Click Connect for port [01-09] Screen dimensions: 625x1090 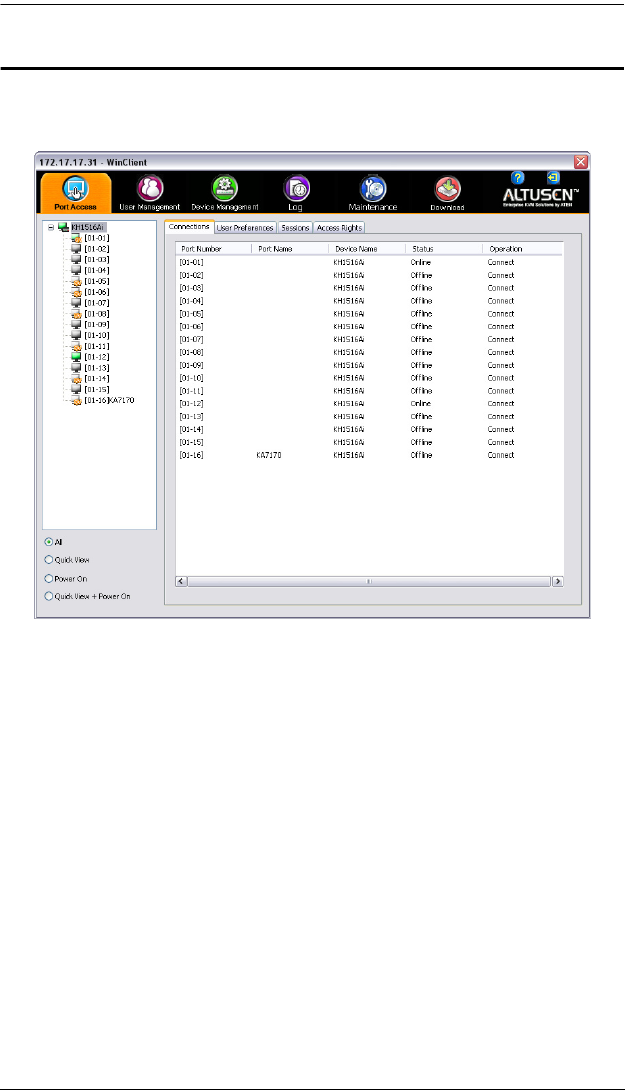(501, 366)
